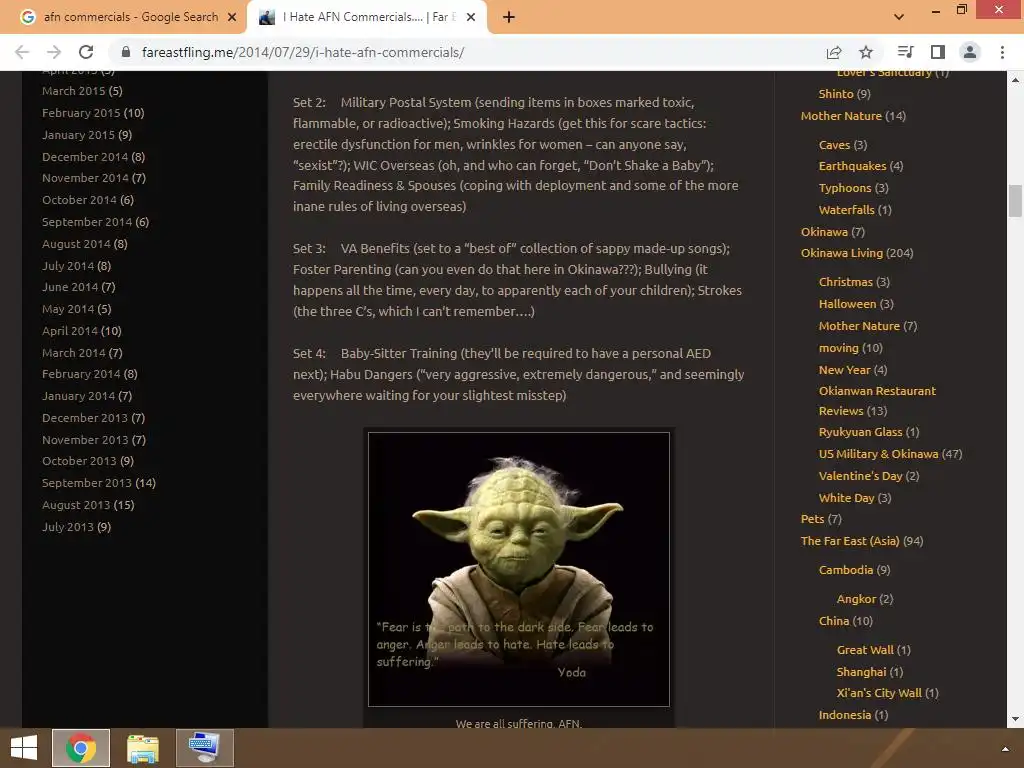This screenshot has height=768, width=1024.
Task: Open the Chrome profile avatar
Action: [970, 52]
